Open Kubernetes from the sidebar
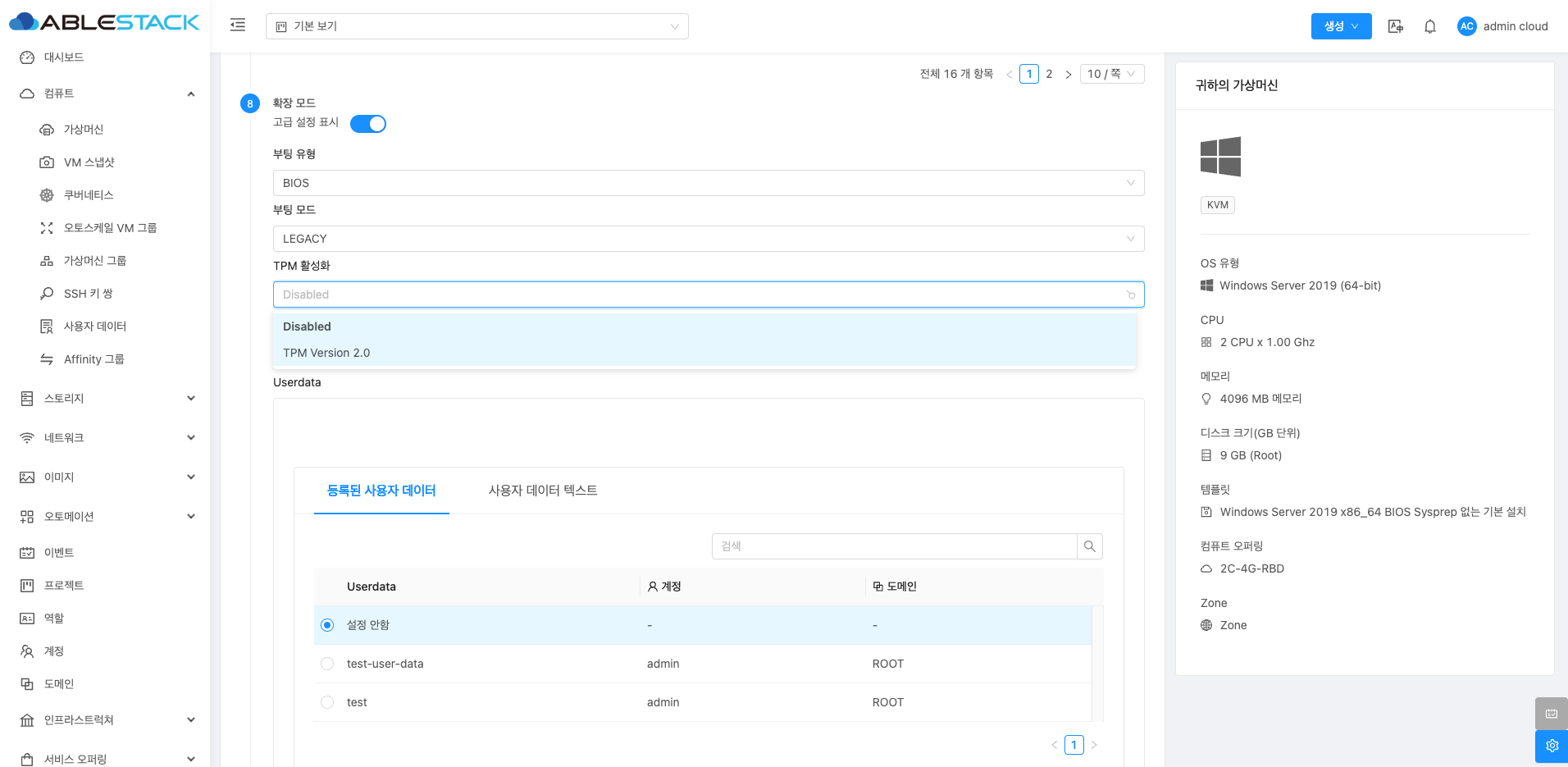This screenshot has height=767, width=1568. [89, 195]
